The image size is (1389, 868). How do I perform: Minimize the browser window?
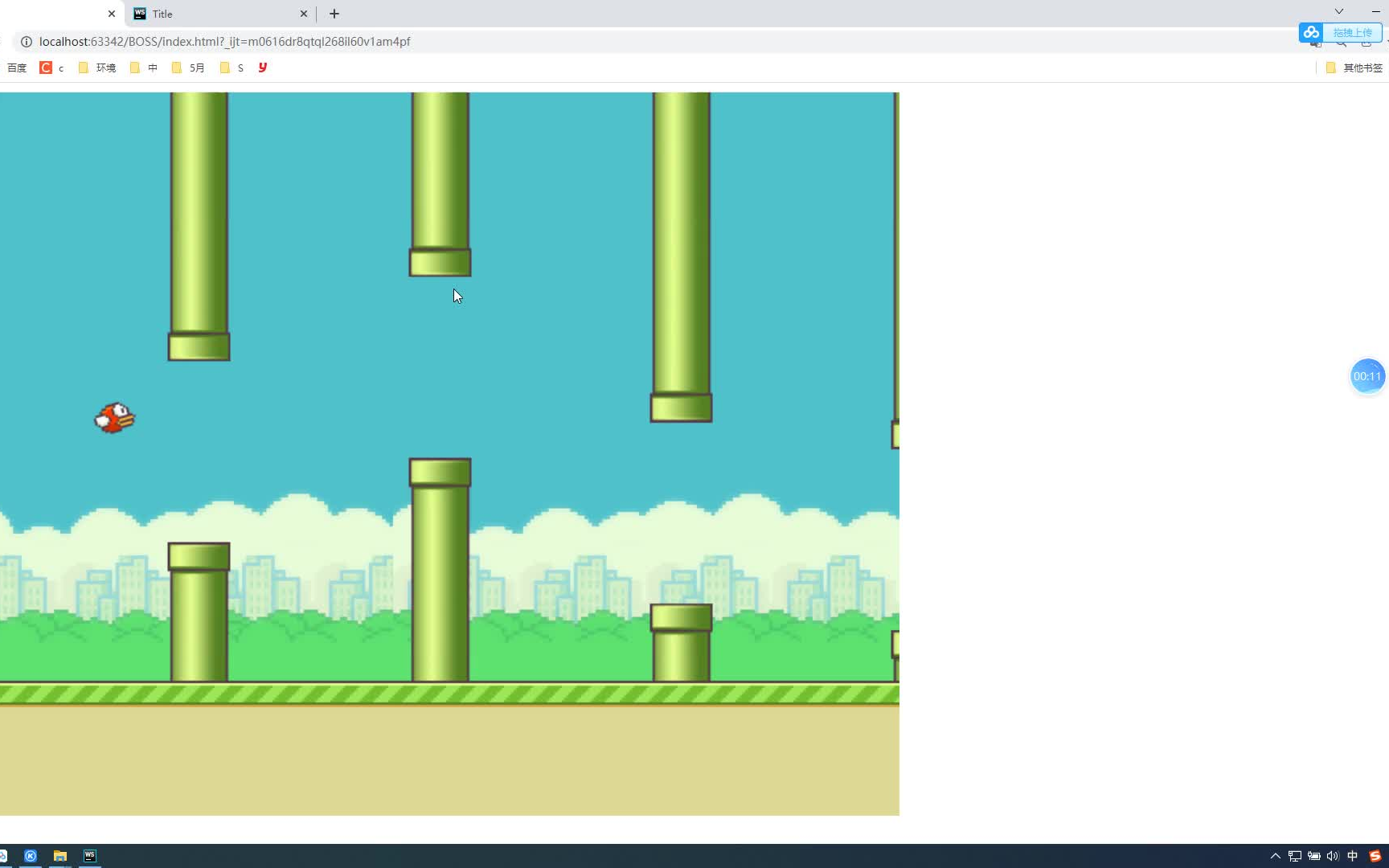(x=1376, y=11)
